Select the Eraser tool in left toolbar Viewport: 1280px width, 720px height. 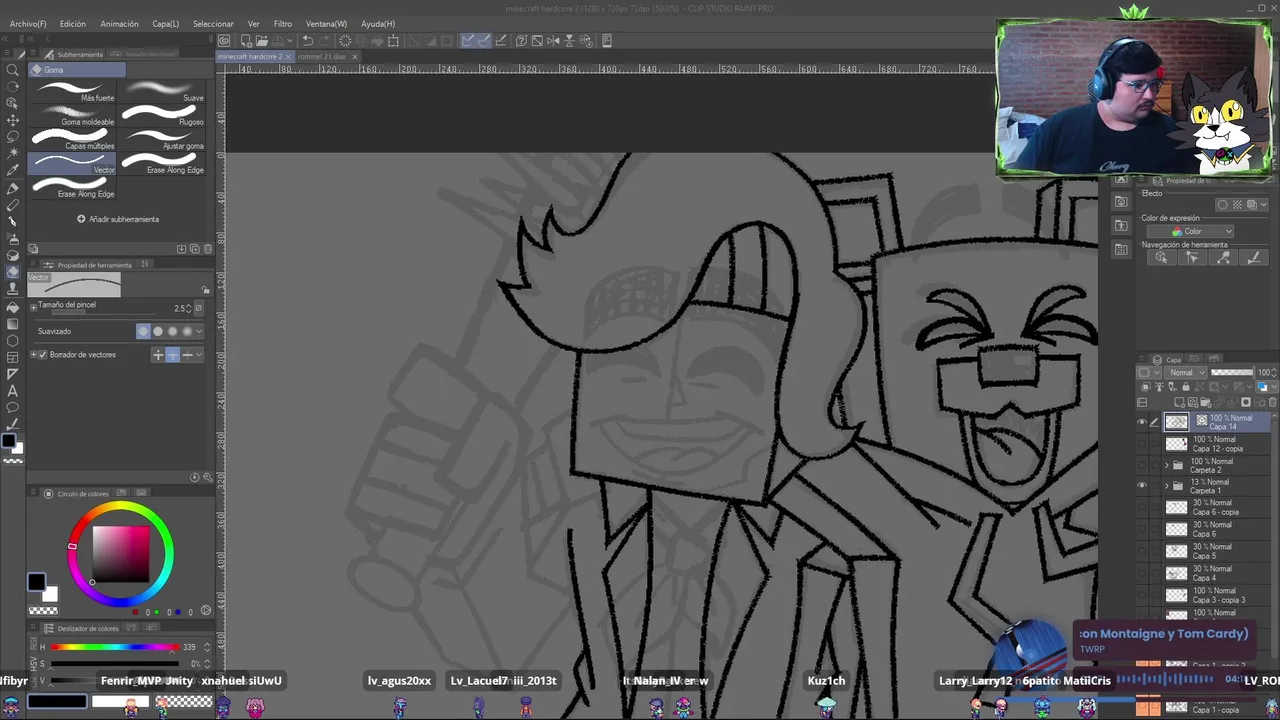tap(13, 271)
